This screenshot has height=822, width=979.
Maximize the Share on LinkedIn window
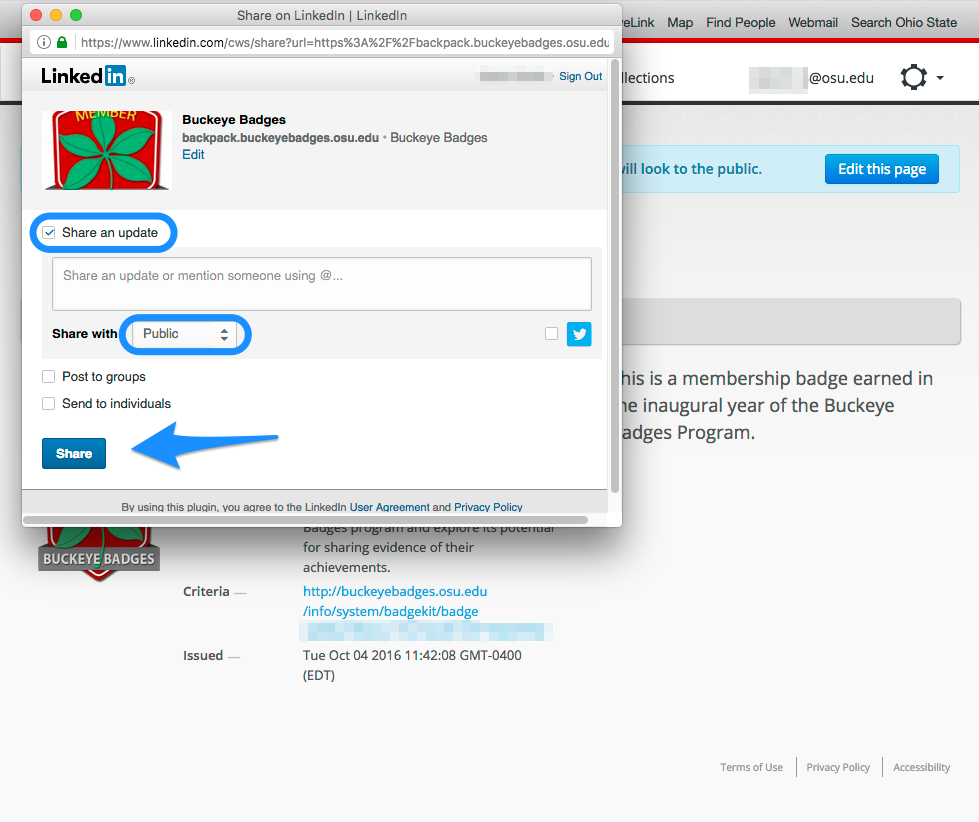76,15
